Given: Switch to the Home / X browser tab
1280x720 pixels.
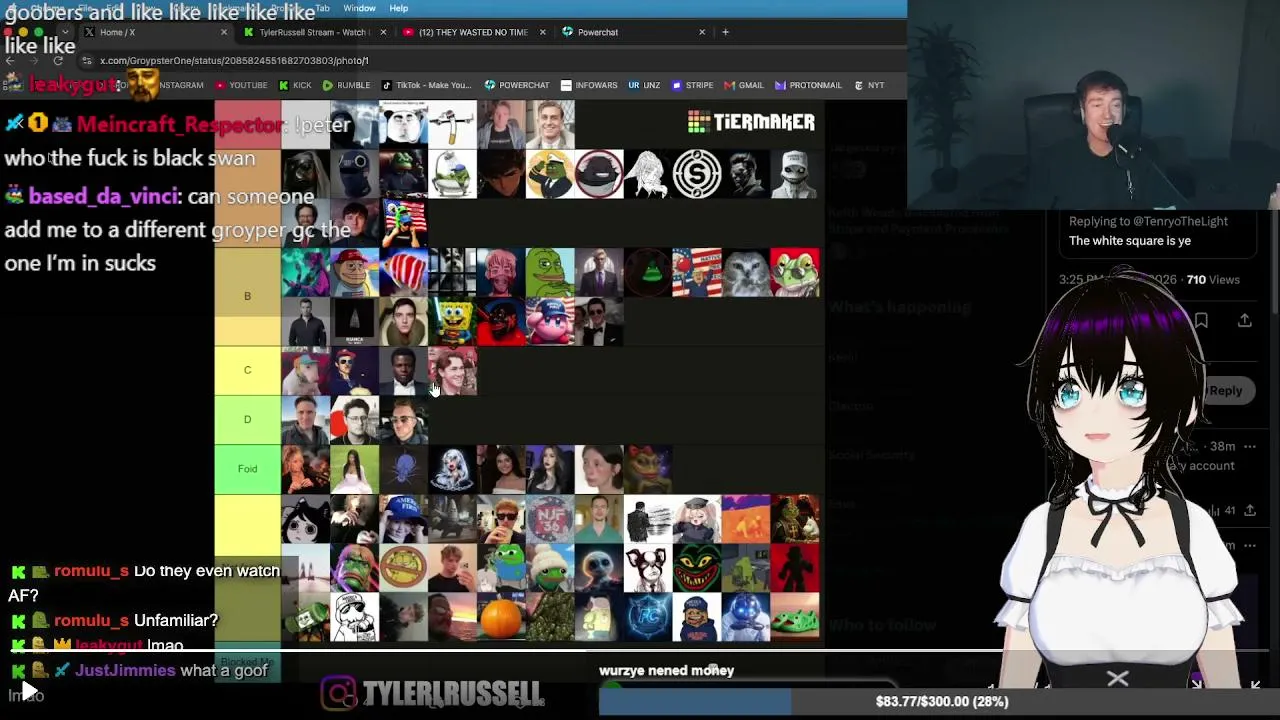Looking at the screenshot, I should (x=155, y=32).
